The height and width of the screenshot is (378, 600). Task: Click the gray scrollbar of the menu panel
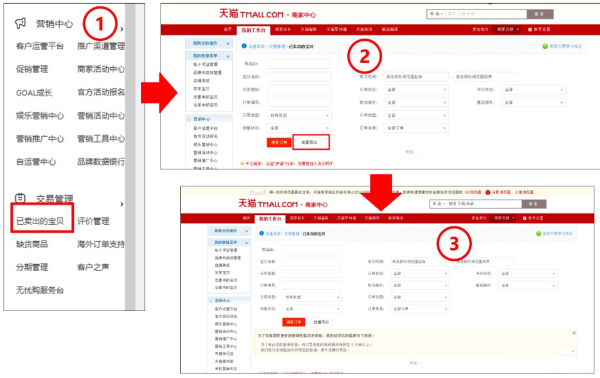point(130,157)
